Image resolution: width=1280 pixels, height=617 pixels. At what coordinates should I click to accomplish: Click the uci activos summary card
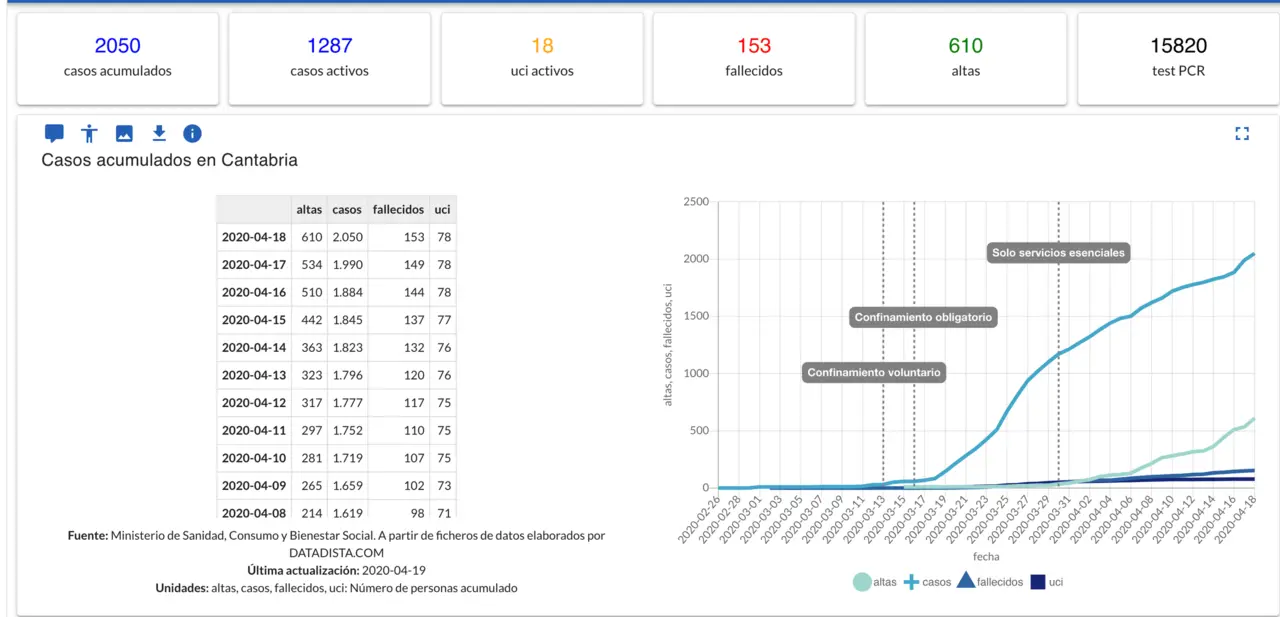coord(542,58)
